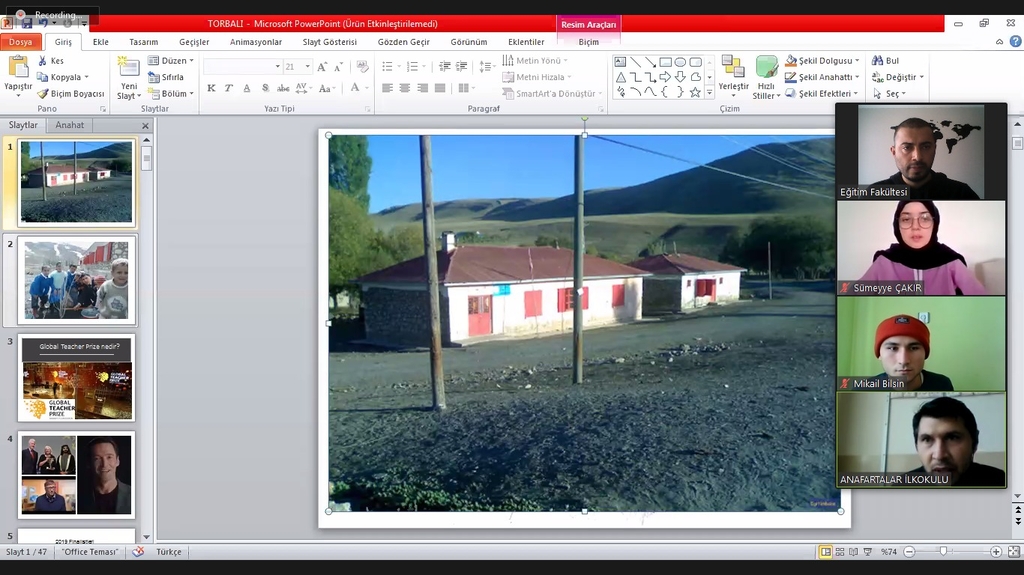Select the triangle shape in gallery

tap(620, 77)
